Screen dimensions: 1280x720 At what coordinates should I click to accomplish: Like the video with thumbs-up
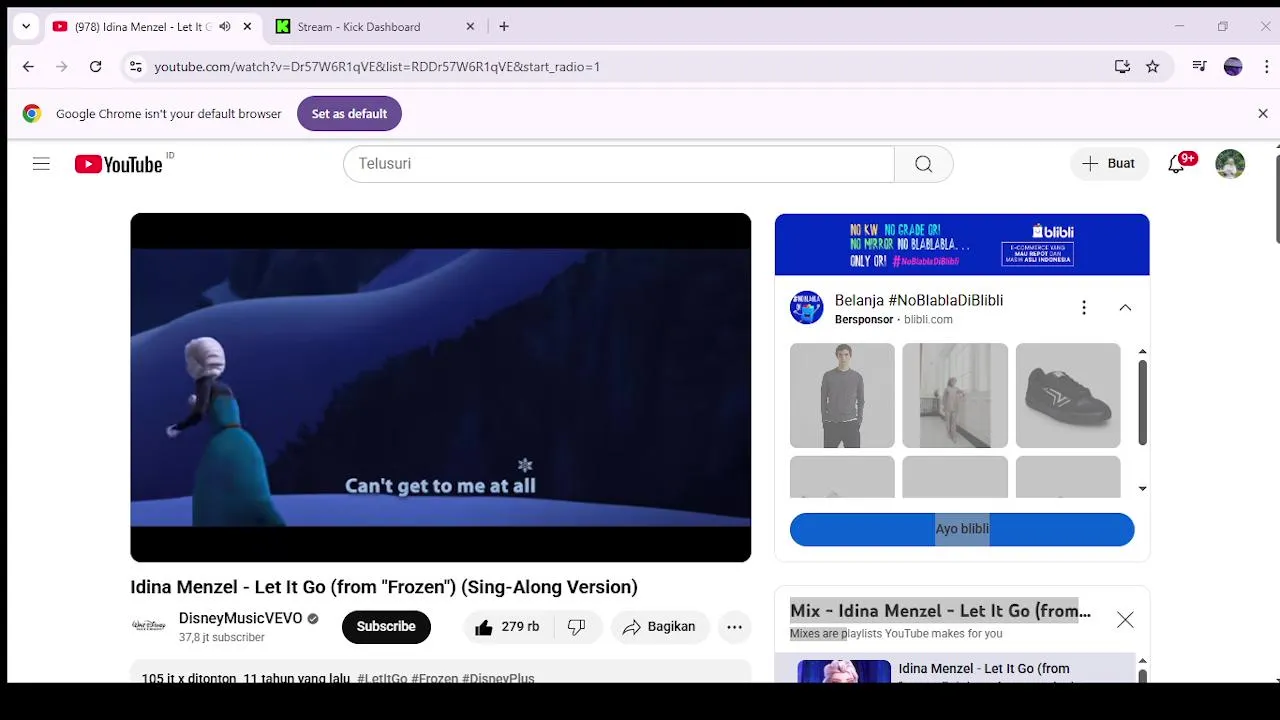507,627
